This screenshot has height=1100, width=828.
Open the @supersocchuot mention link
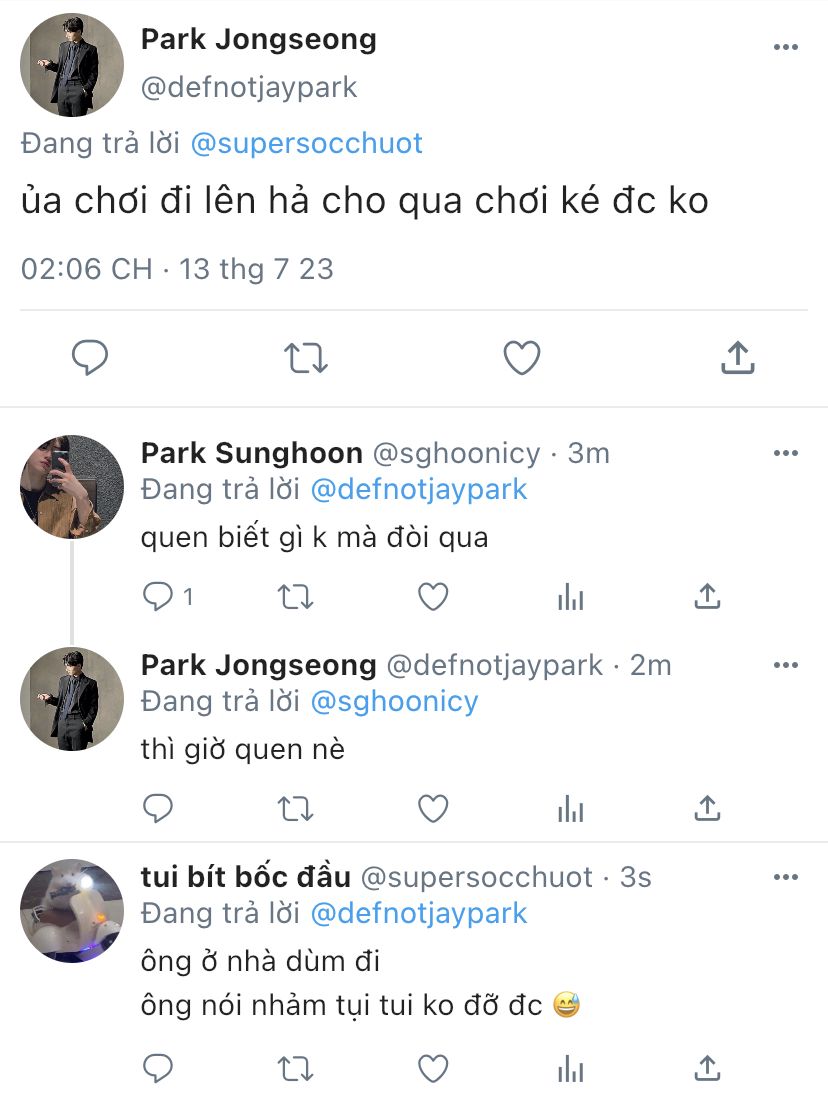(306, 143)
